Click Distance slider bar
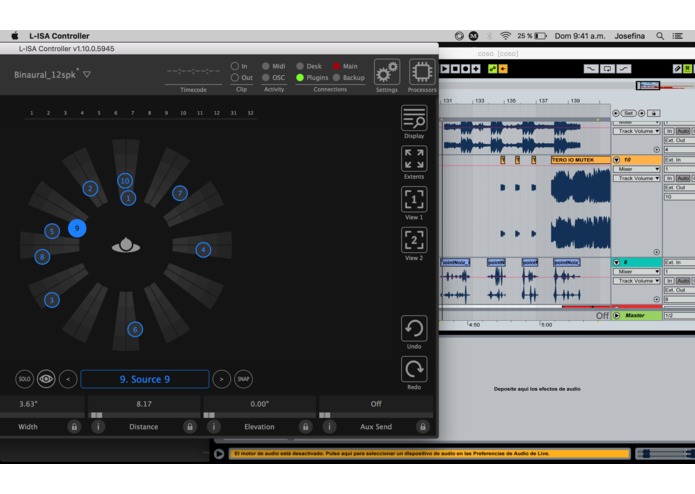Screen dimensions: 695x494 point(144,415)
